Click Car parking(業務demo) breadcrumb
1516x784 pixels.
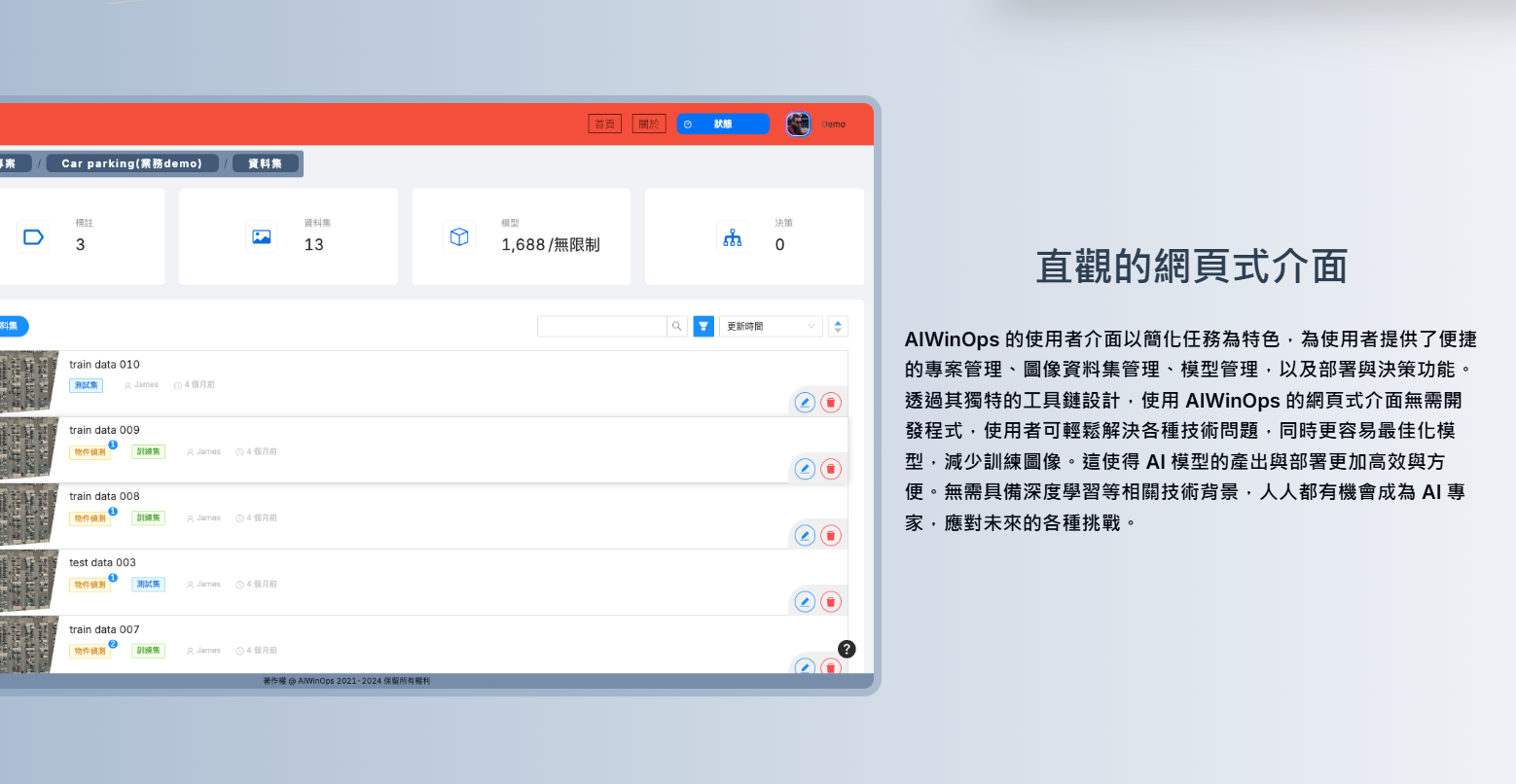(132, 163)
